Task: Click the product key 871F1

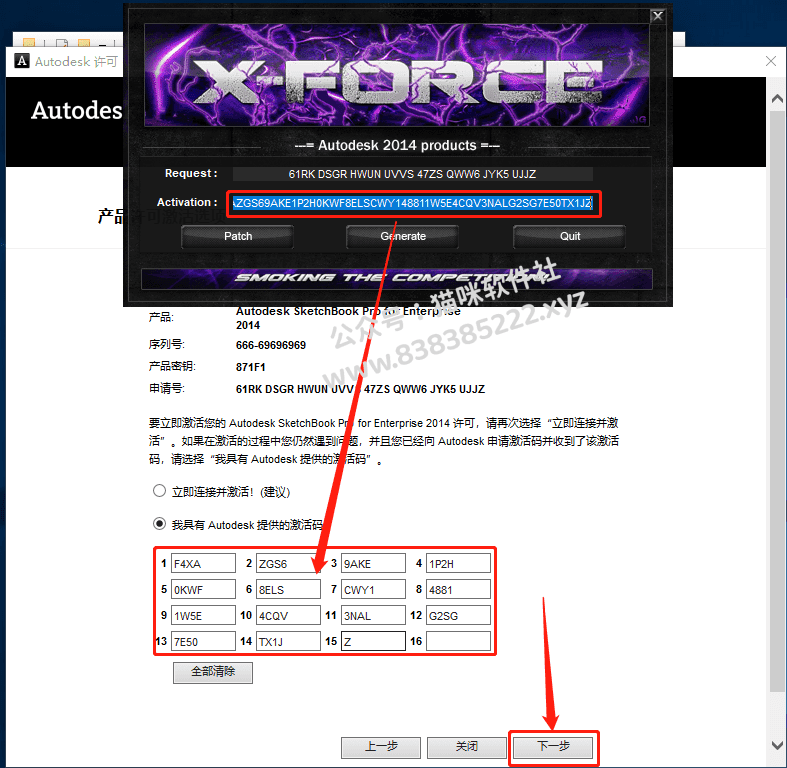Action: (250, 367)
